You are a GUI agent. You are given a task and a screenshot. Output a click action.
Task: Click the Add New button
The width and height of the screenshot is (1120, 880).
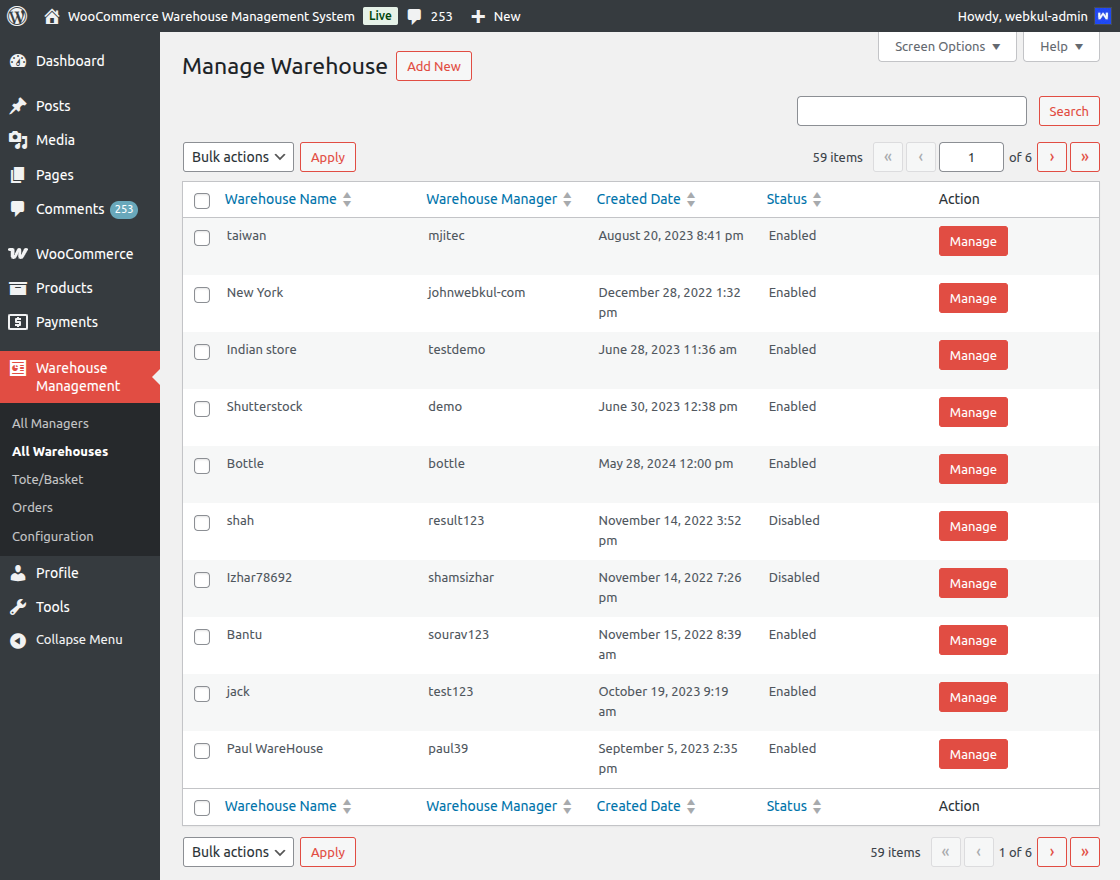(434, 66)
